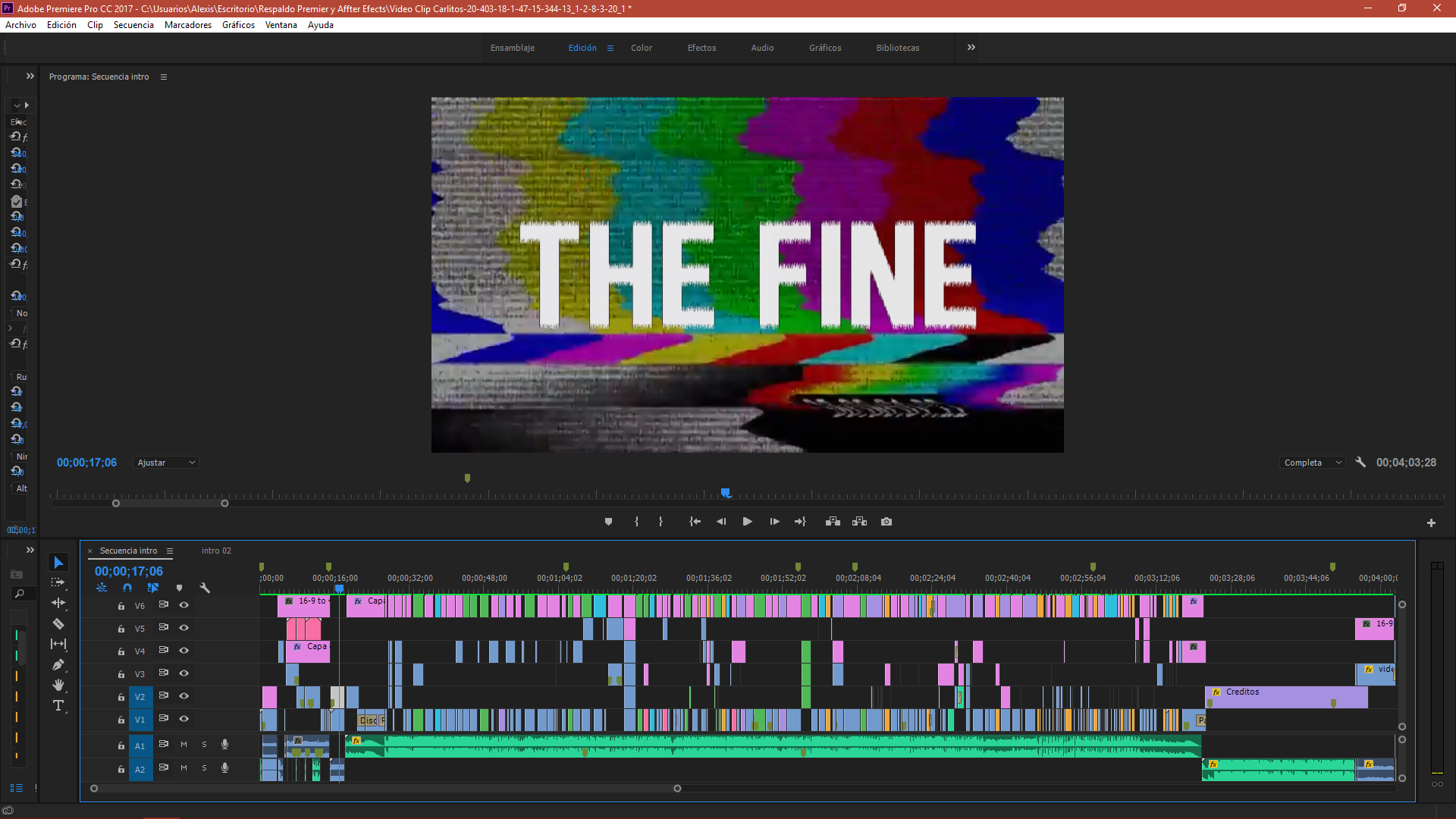This screenshot has height=819, width=1456.
Task: Select the Type tool
Action: [x=58, y=705]
